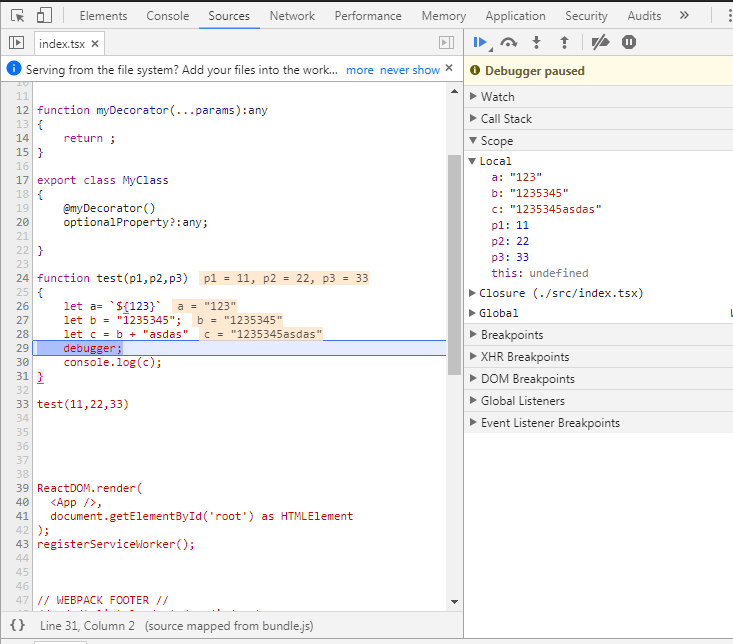Viewport: 733px width, 644px height.
Task: Open the Memory tab
Action: coord(444,16)
